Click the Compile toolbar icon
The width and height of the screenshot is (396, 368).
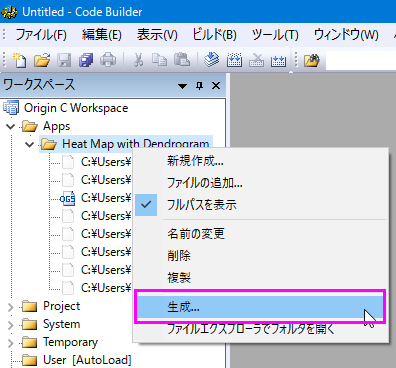pos(212,60)
